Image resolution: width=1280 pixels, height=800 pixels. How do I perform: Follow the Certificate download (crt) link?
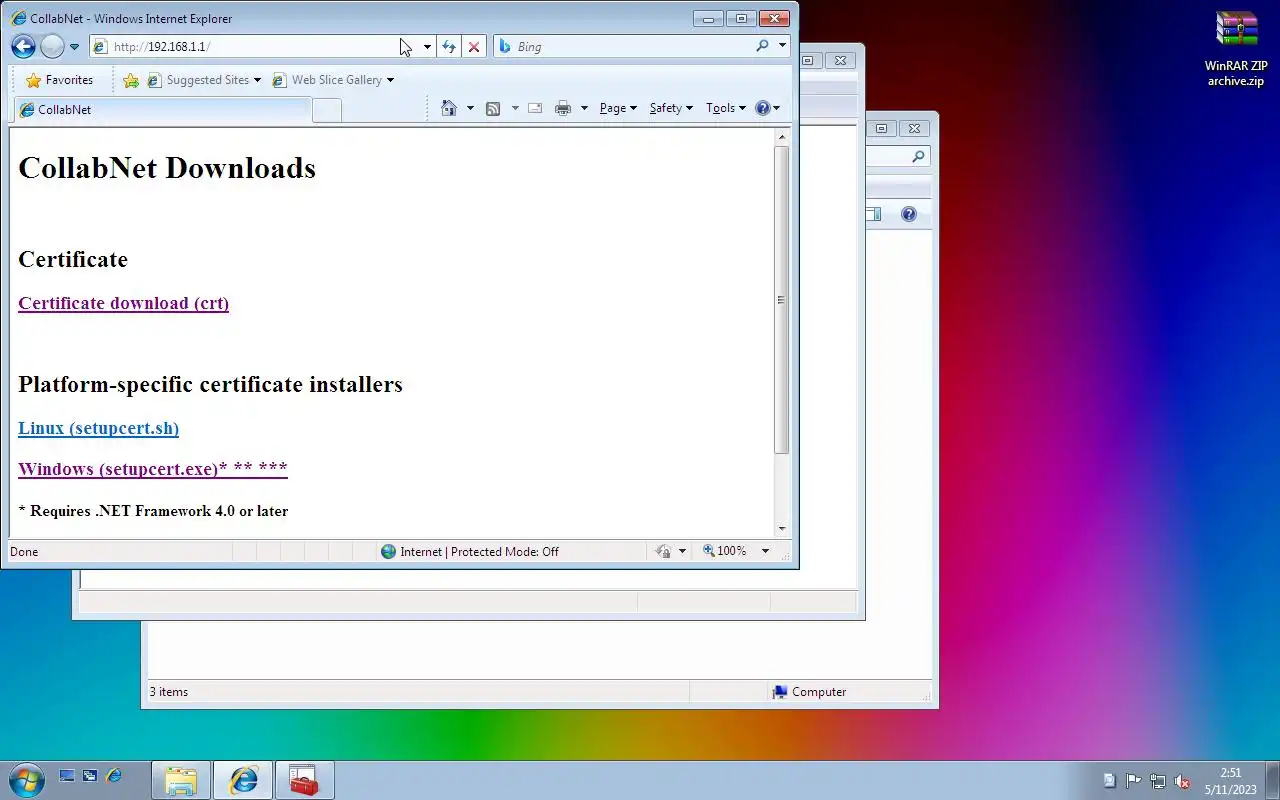pyautogui.click(x=123, y=303)
